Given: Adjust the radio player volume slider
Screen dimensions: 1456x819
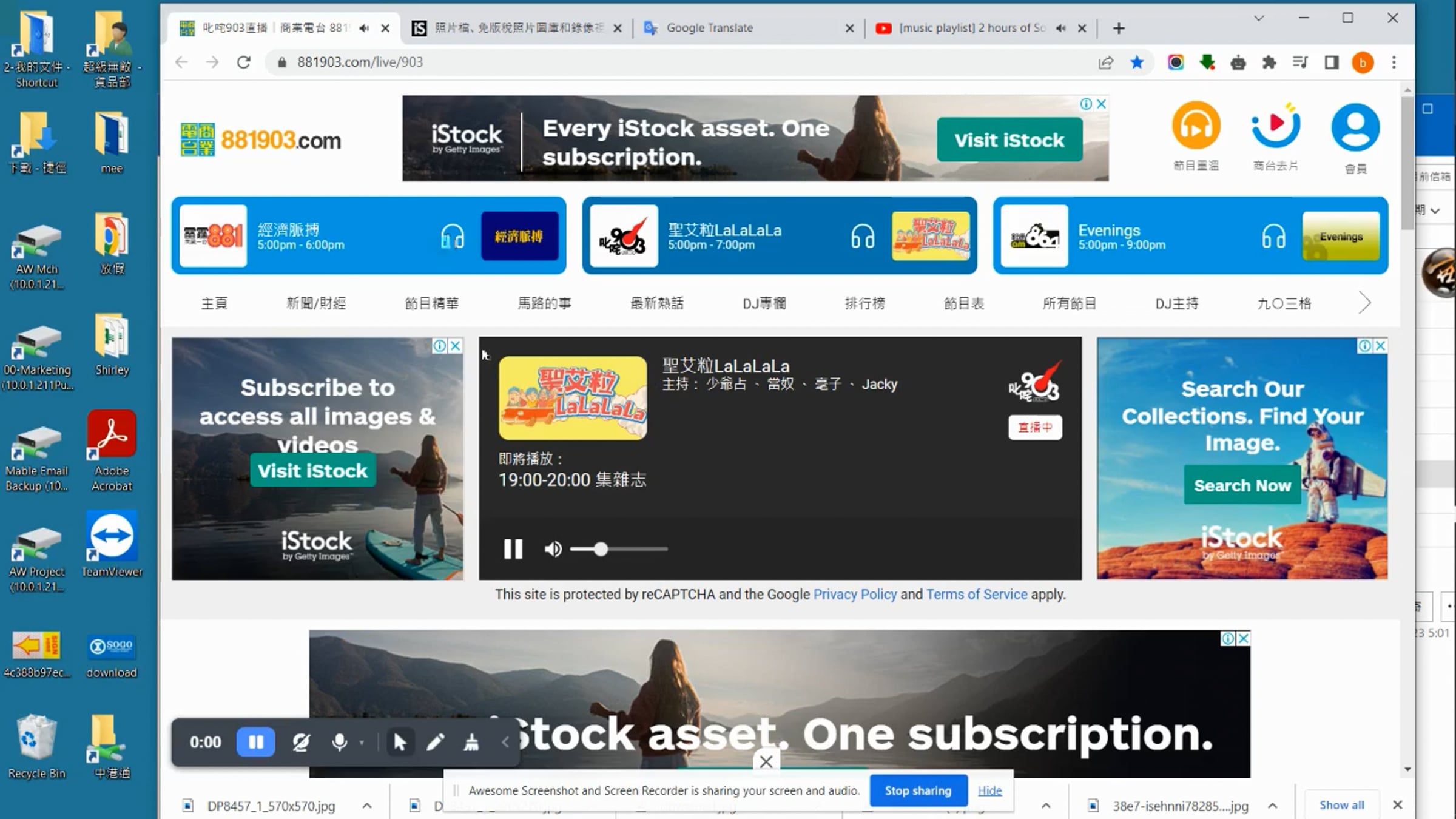Looking at the screenshot, I should click(601, 549).
